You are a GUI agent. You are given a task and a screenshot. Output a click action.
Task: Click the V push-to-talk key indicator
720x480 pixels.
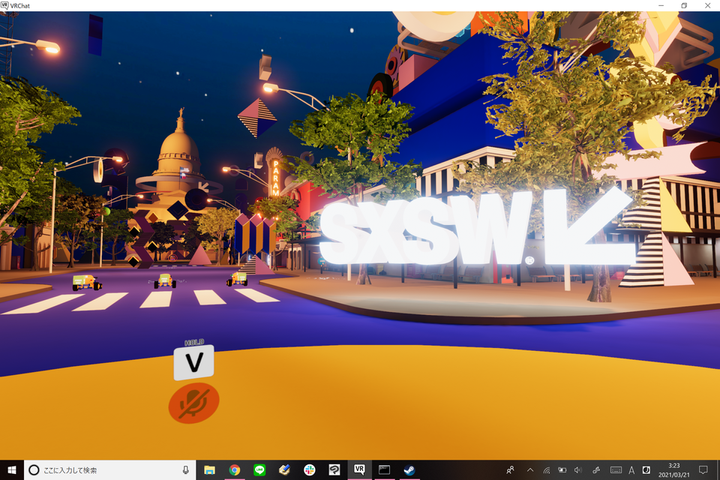pos(194,362)
